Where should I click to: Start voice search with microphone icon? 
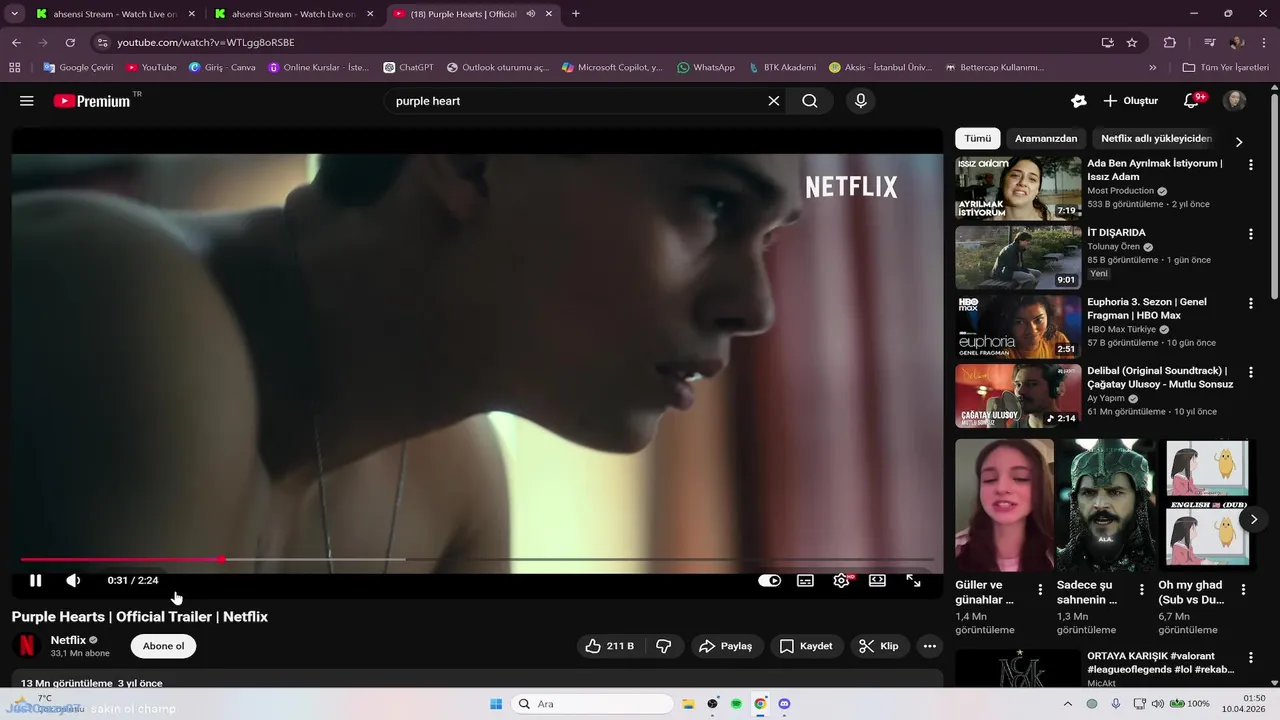click(x=860, y=101)
